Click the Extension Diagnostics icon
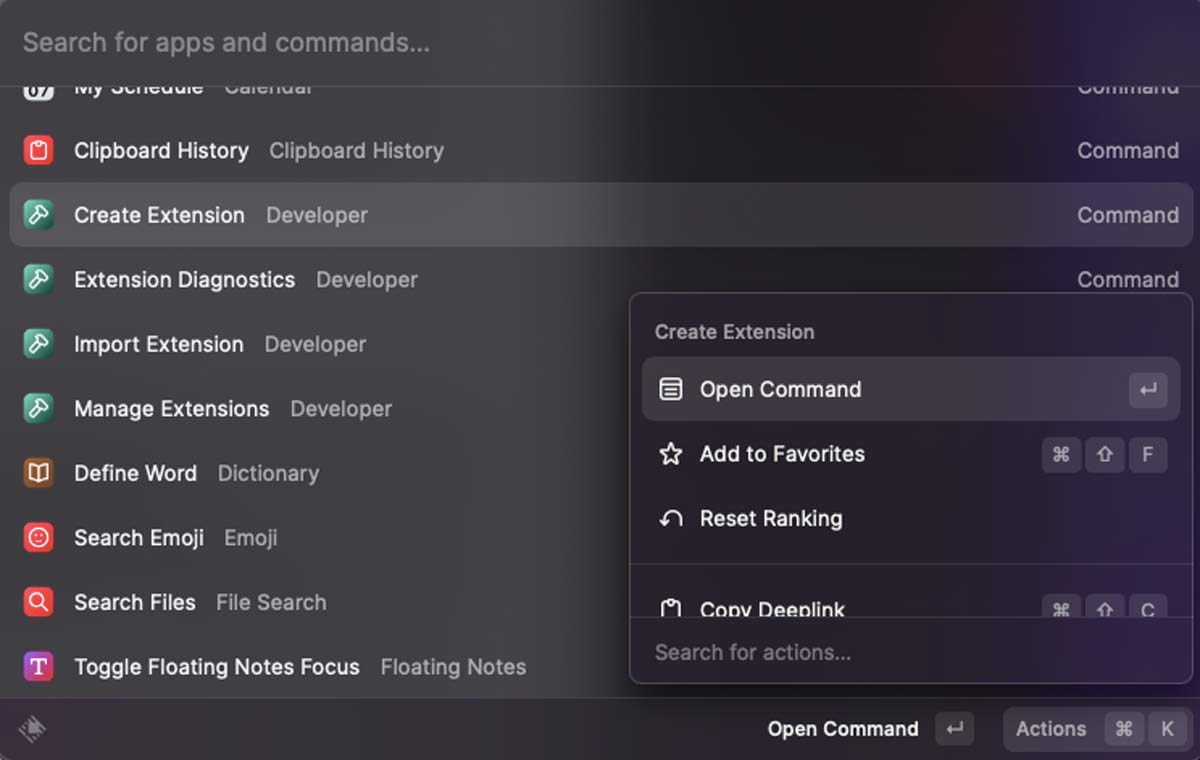The image size is (1200, 760). tap(37, 279)
